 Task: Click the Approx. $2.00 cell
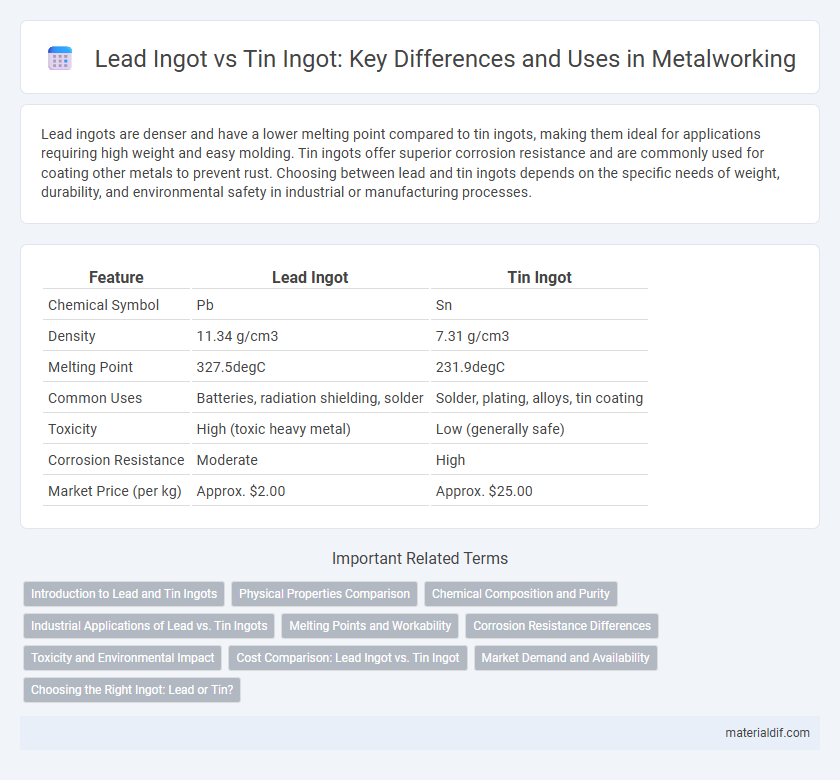(x=241, y=492)
